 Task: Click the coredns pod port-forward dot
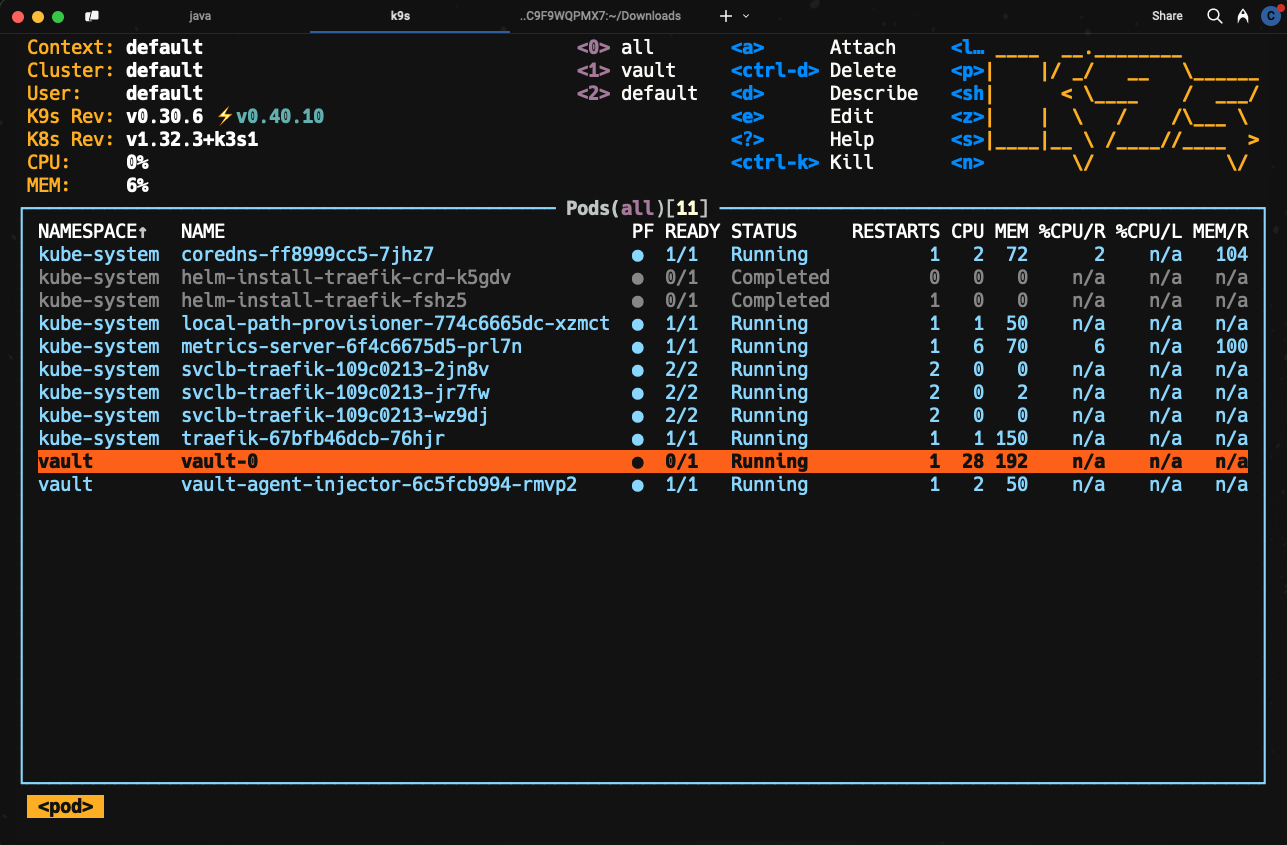pyautogui.click(x=637, y=255)
